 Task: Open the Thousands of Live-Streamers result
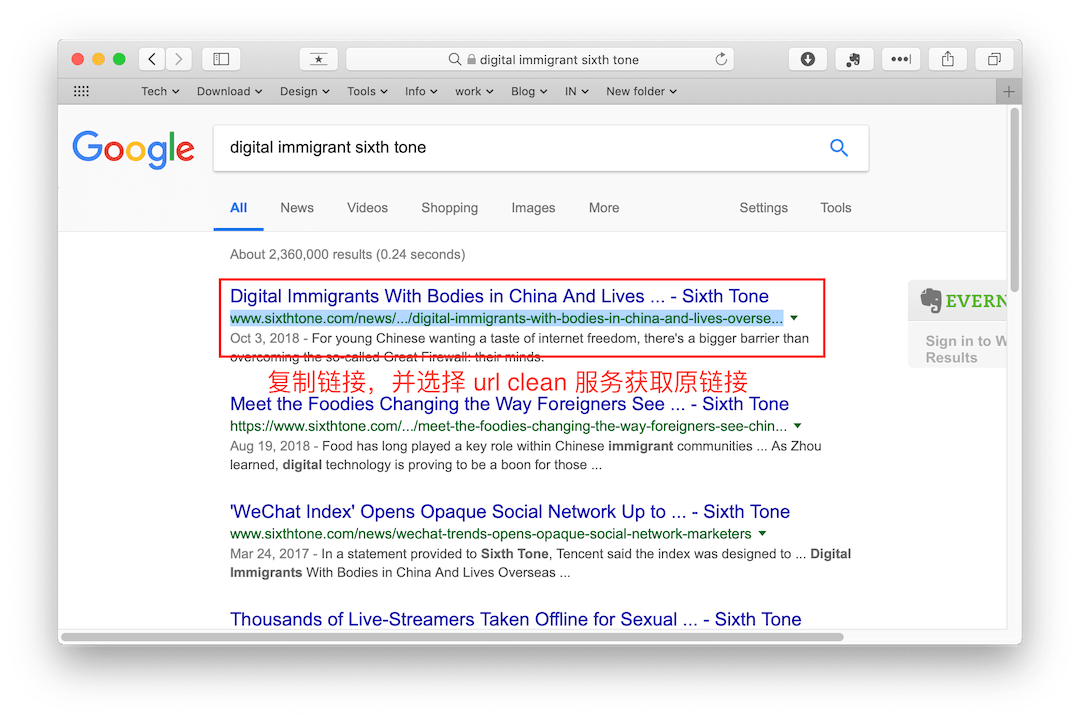(515, 619)
